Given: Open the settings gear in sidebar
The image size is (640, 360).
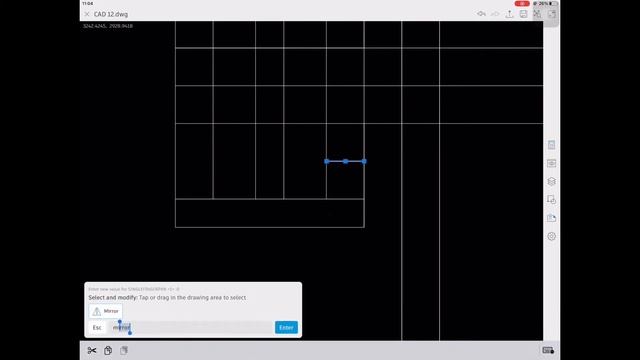Looking at the screenshot, I should coord(551,236).
